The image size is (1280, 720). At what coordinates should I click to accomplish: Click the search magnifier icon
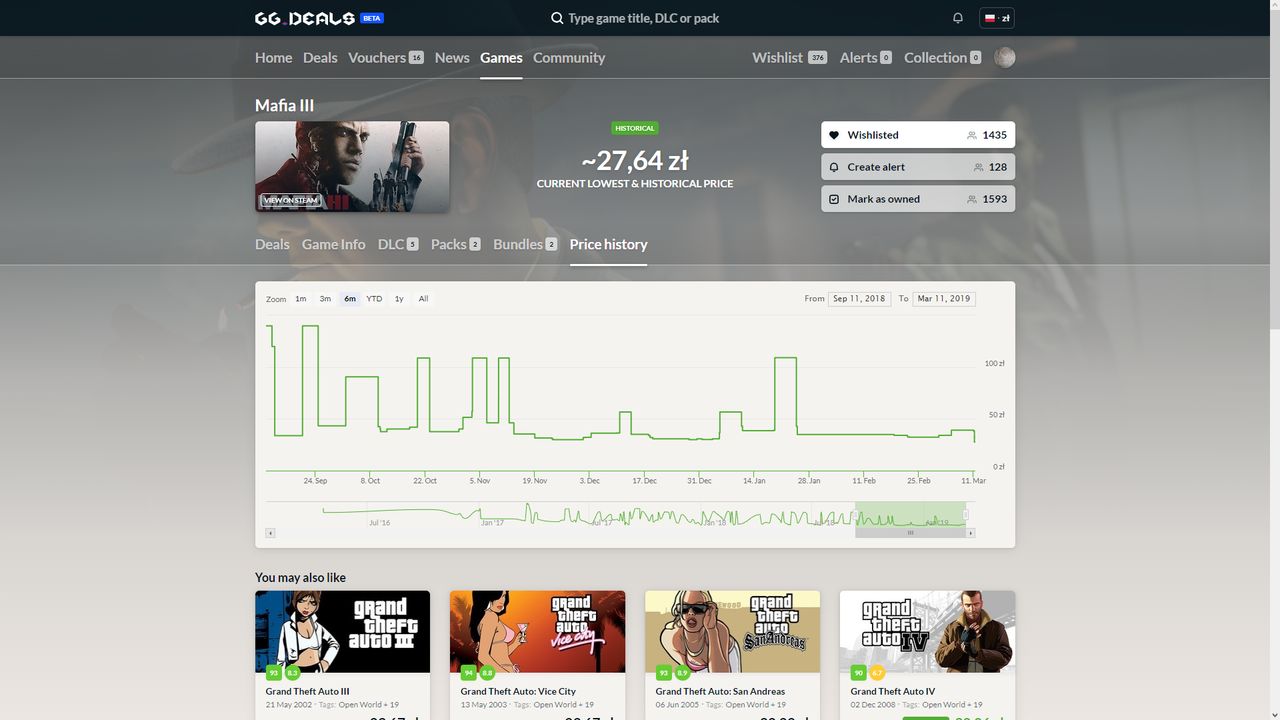point(557,18)
